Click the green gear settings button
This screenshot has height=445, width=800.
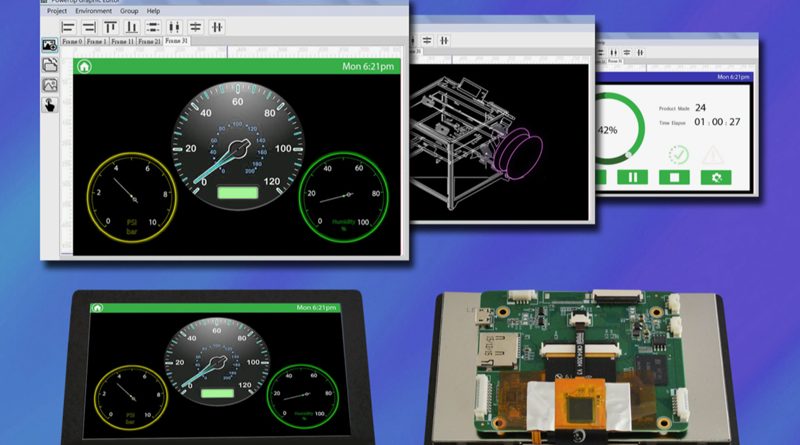[716, 177]
